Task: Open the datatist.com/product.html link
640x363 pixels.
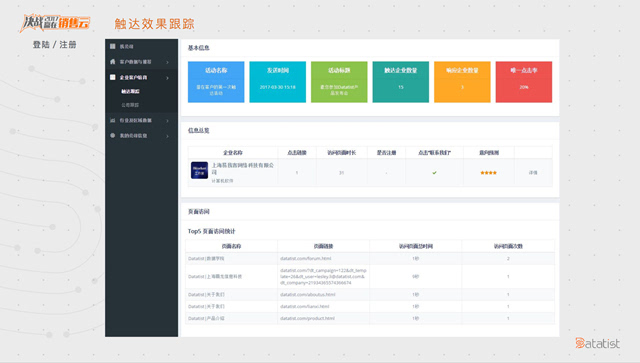Action: [307, 318]
